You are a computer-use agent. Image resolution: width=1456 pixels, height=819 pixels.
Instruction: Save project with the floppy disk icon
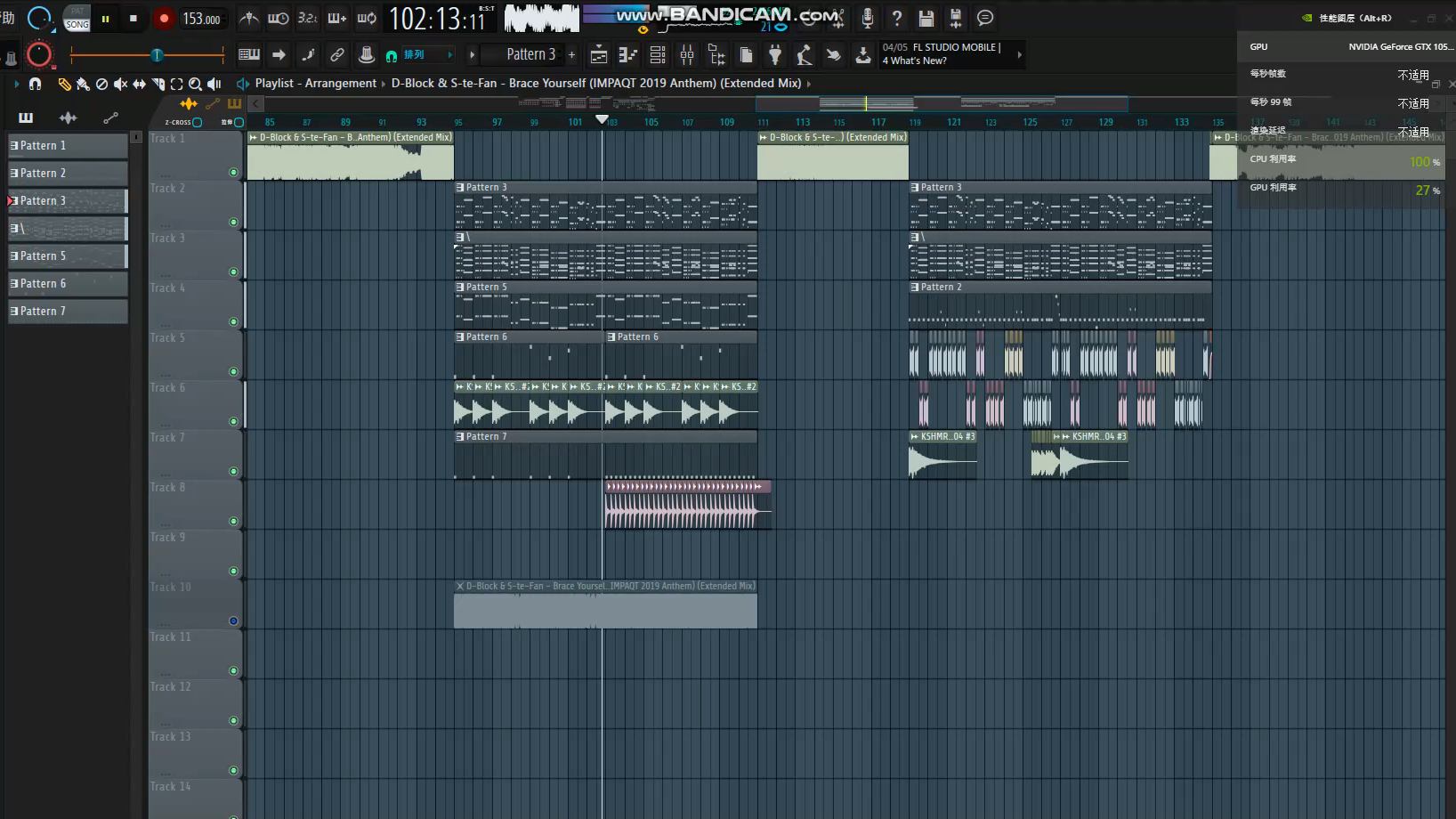[926, 18]
